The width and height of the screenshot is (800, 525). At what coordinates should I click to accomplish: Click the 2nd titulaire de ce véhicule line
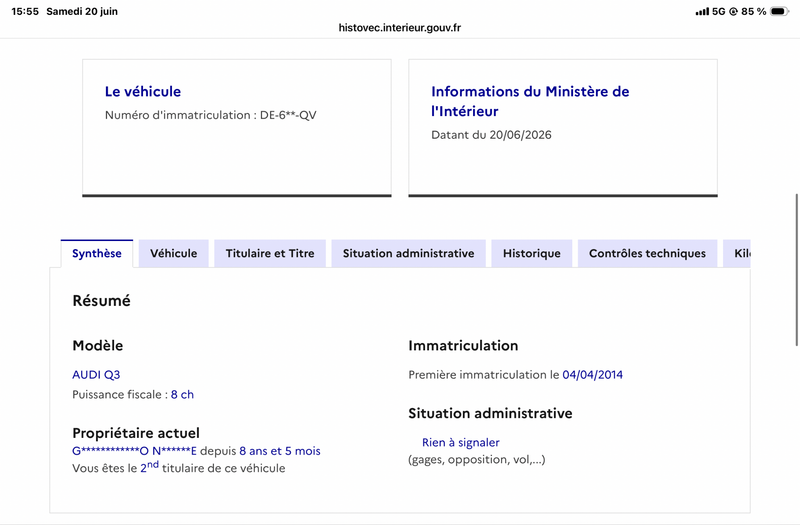tap(179, 467)
